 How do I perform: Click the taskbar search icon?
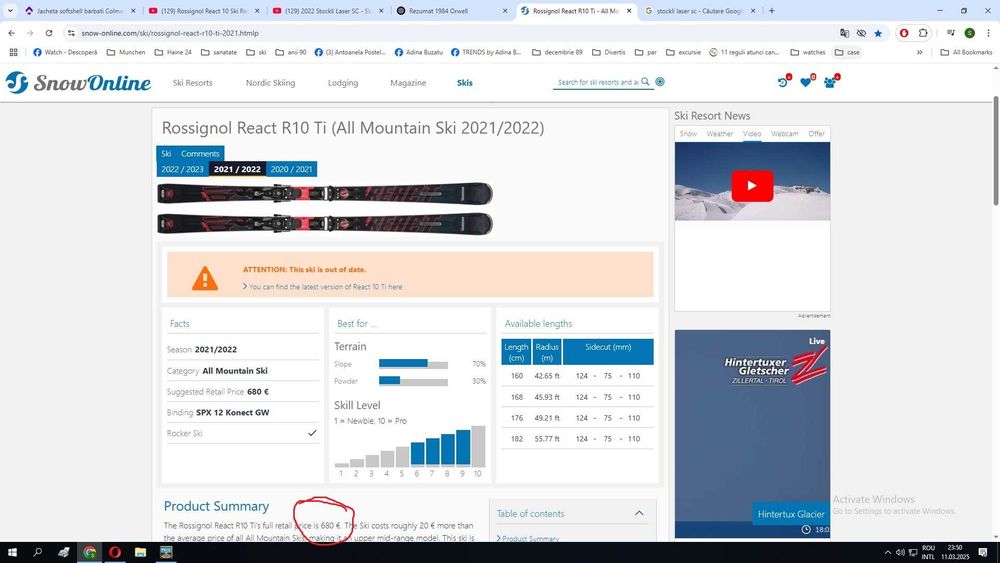38,552
